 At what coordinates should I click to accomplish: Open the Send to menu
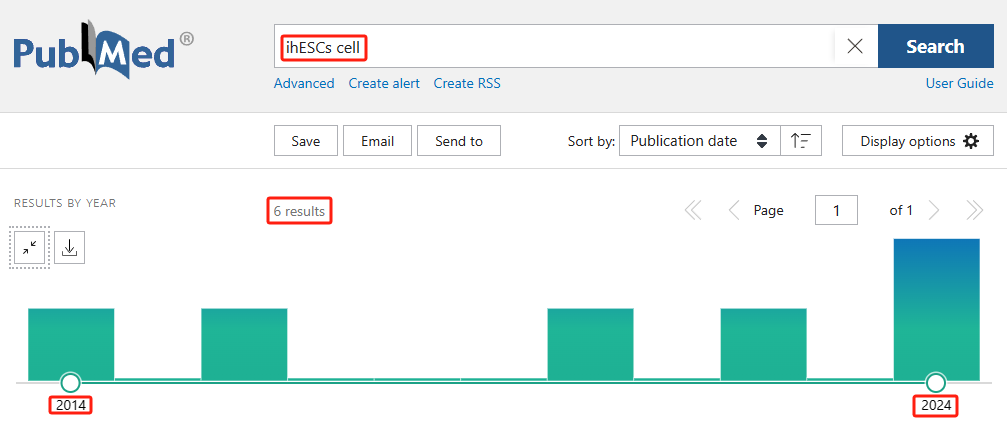point(459,141)
